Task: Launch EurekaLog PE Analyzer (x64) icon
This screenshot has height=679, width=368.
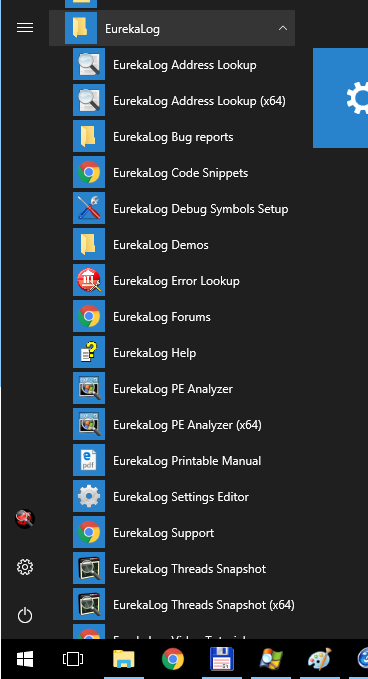Action: click(89, 424)
